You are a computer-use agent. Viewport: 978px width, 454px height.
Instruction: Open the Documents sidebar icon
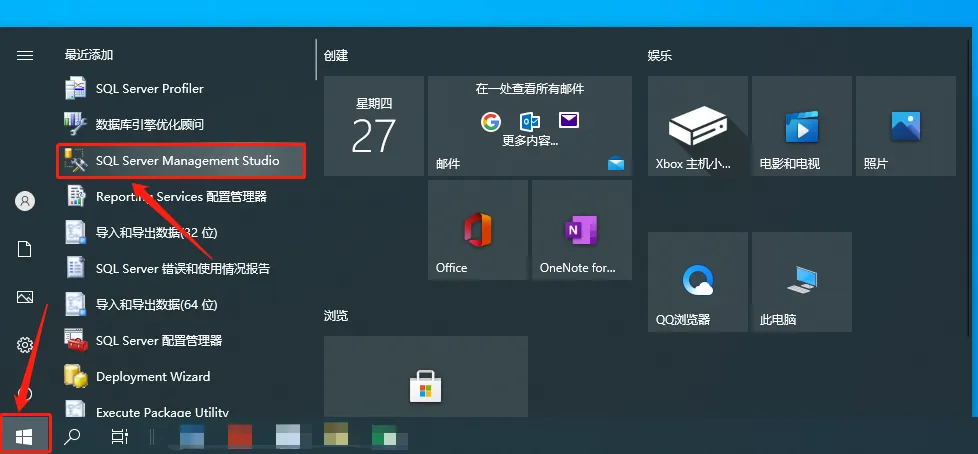[25, 249]
